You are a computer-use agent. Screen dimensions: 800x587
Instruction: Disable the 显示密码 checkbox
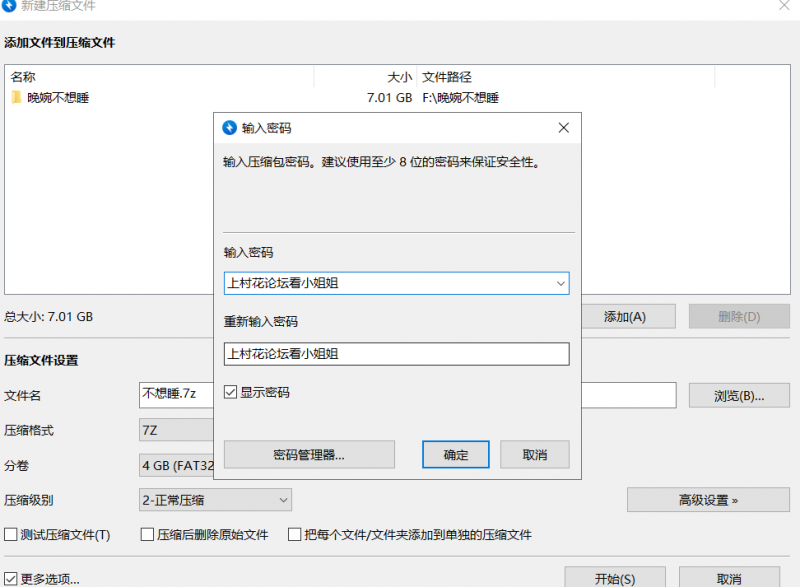click(231, 391)
